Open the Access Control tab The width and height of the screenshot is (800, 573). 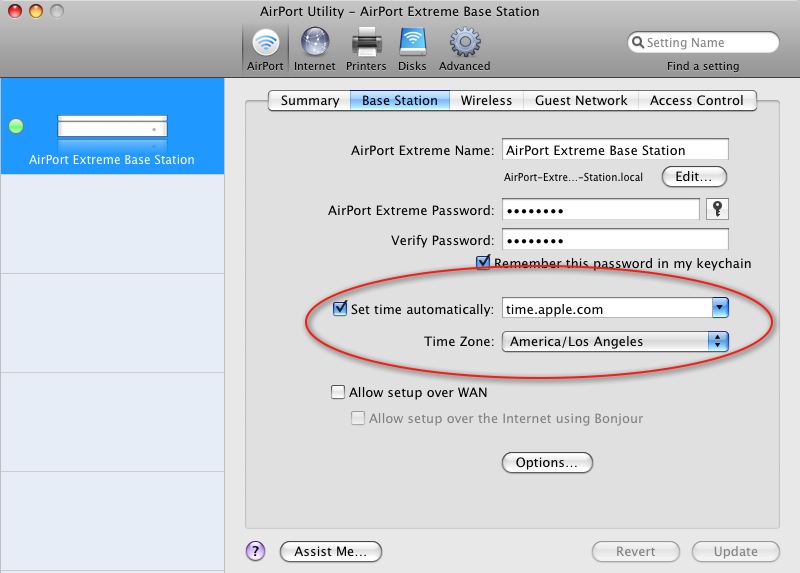(x=696, y=101)
